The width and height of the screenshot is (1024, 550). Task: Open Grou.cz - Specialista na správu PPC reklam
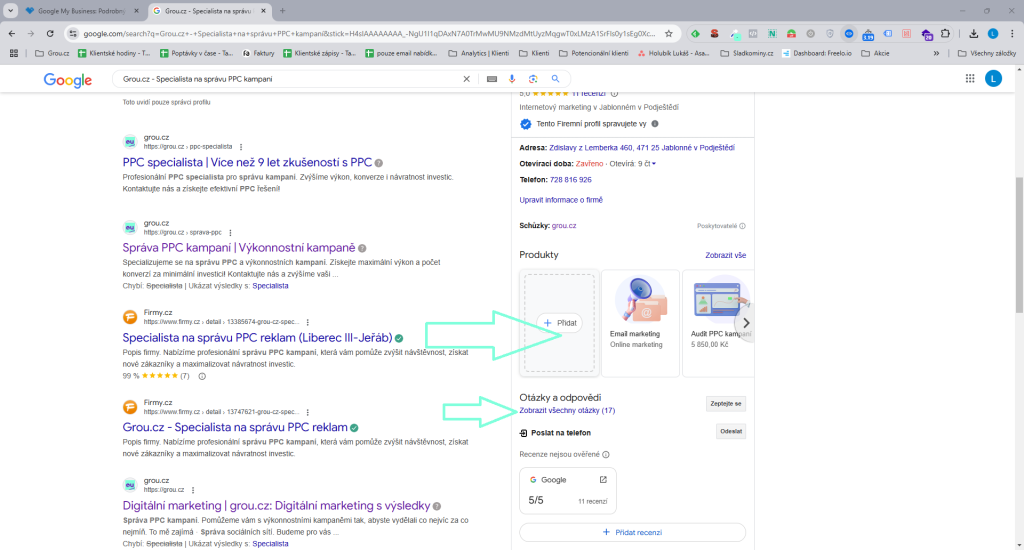tap(235, 427)
